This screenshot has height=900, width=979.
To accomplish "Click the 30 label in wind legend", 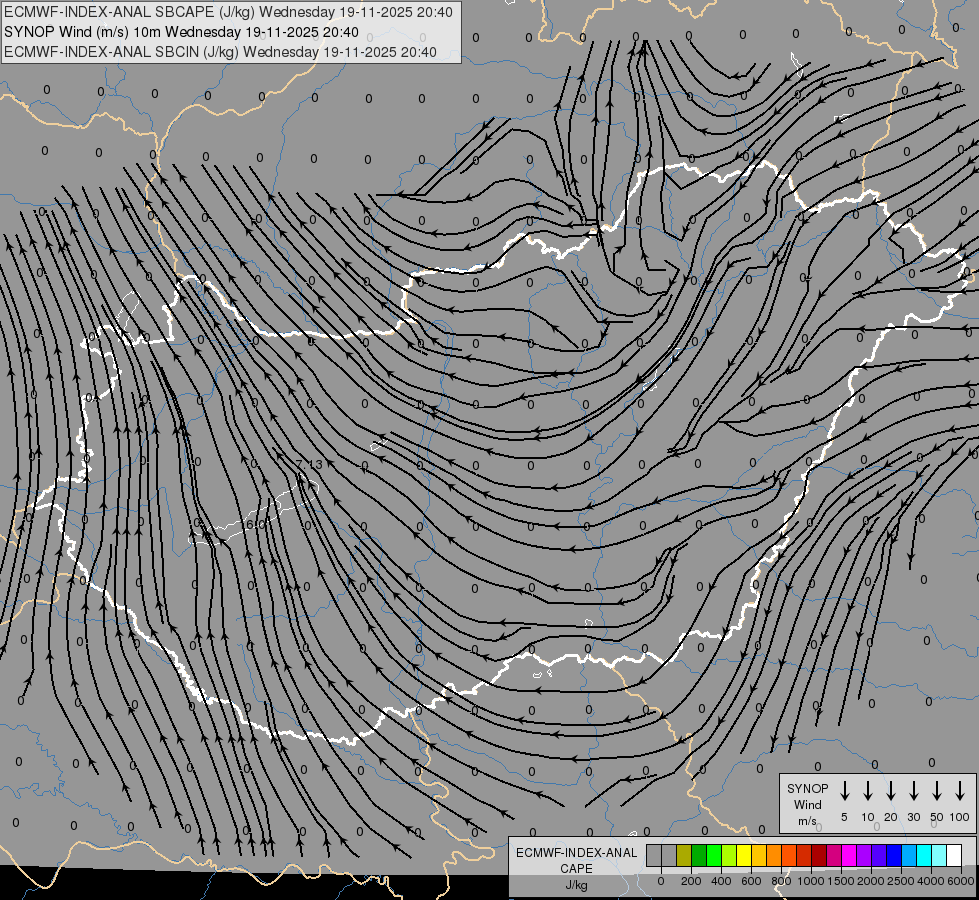I will coord(913,817).
